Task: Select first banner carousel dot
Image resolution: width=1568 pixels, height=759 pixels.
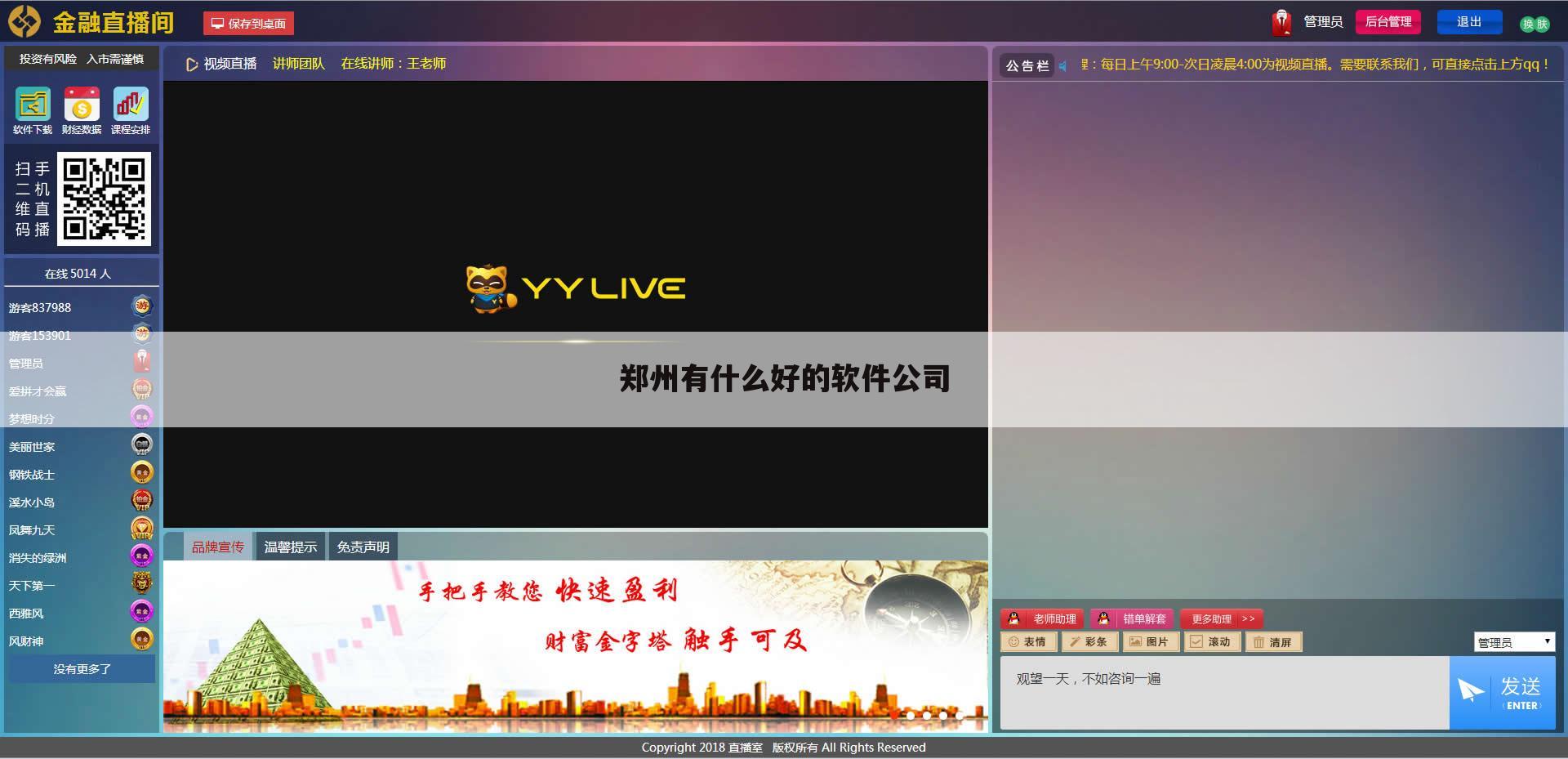Action: click(894, 716)
